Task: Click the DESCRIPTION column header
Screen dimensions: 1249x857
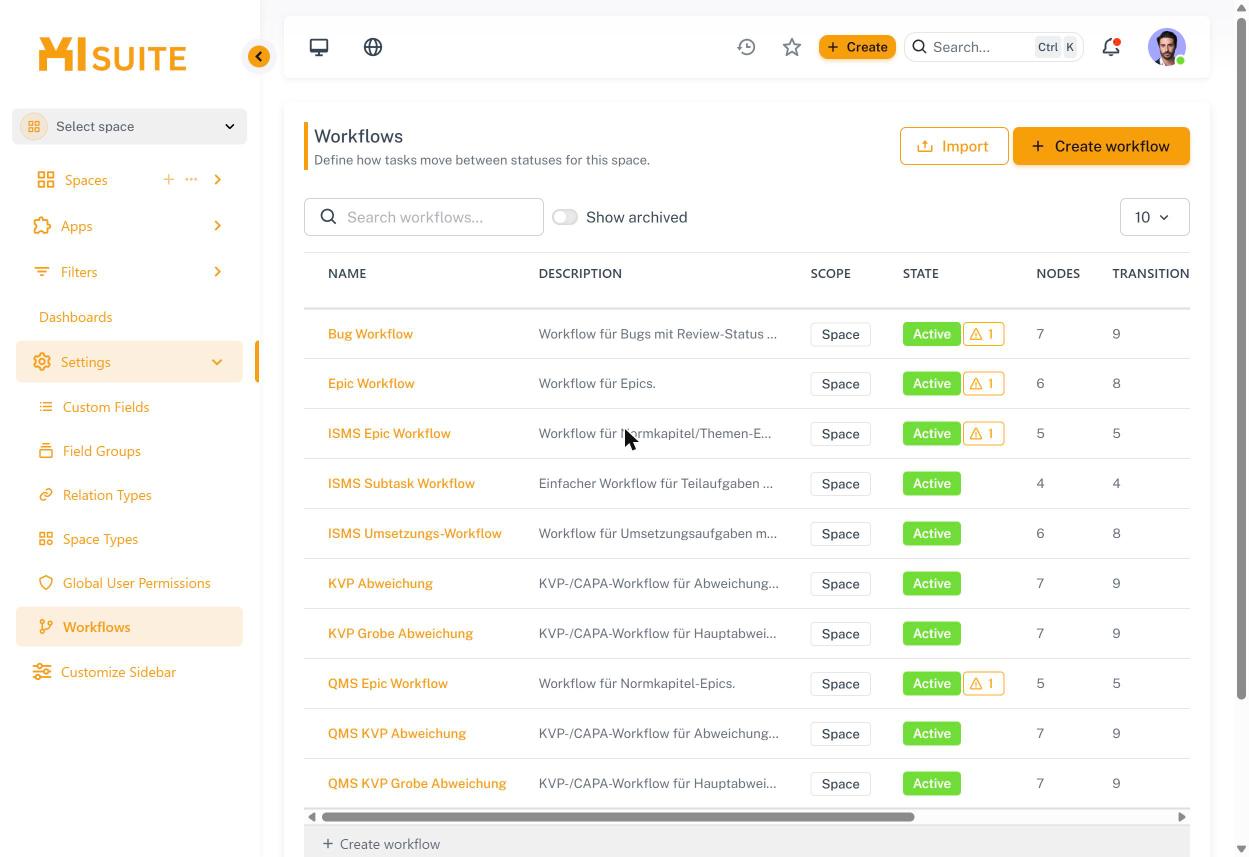Action: [x=580, y=273]
